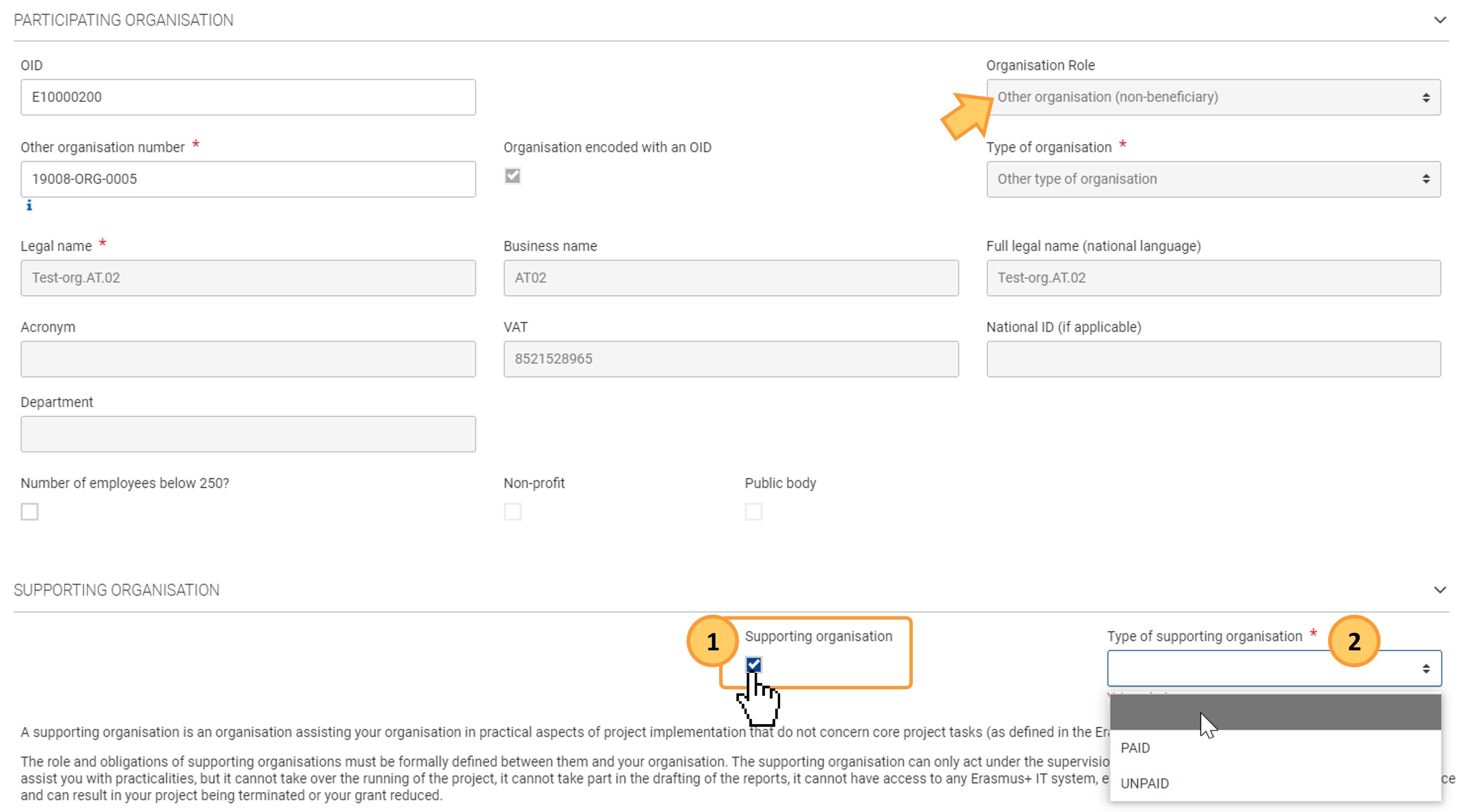This screenshot has width=1462, height=812.
Task: Click into the OID input field
Action: 248,97
